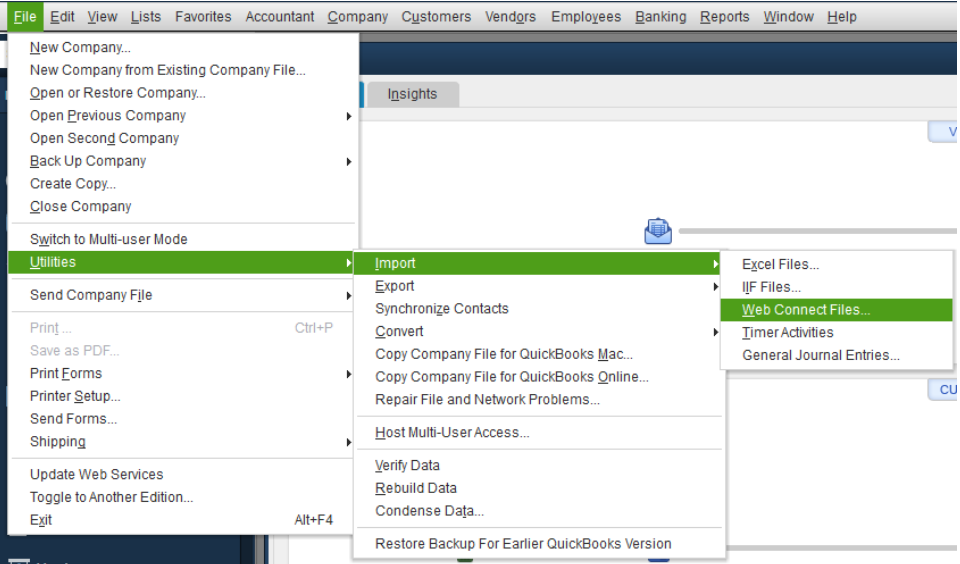Select Synchronize Contacts

[539, 309]
